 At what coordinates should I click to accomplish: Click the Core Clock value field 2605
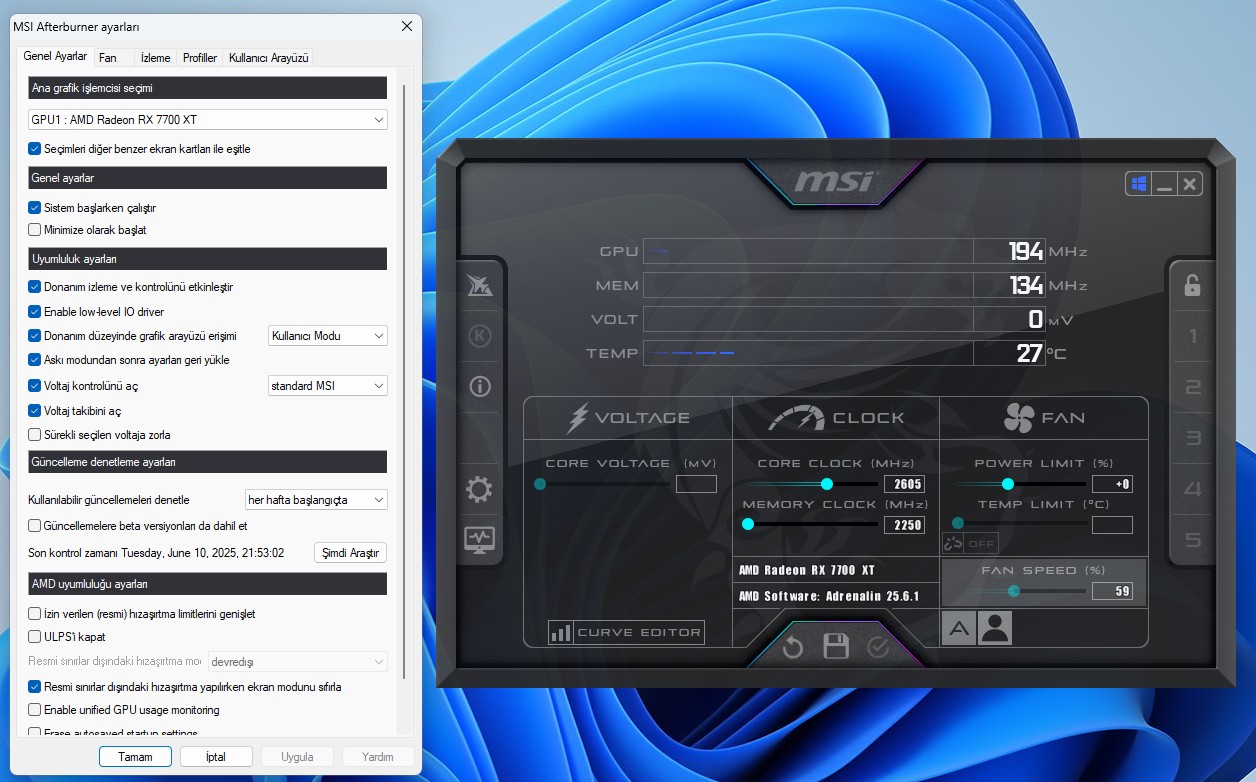[904, 484]
